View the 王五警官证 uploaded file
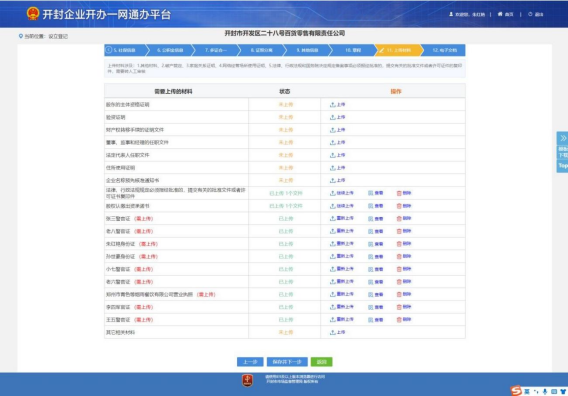 (x=376, y=320)
